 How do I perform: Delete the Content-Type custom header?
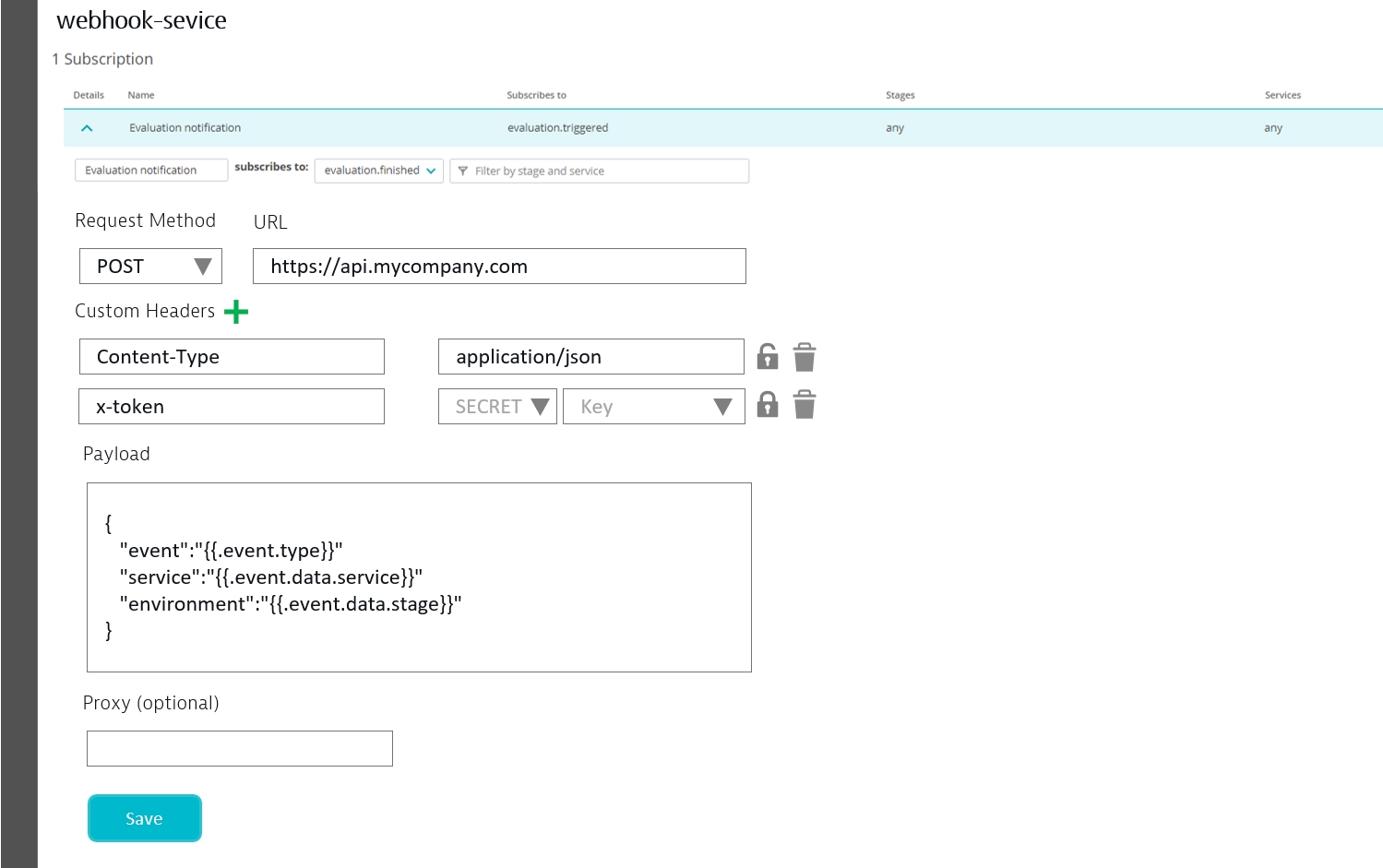[x=804, y=356]
